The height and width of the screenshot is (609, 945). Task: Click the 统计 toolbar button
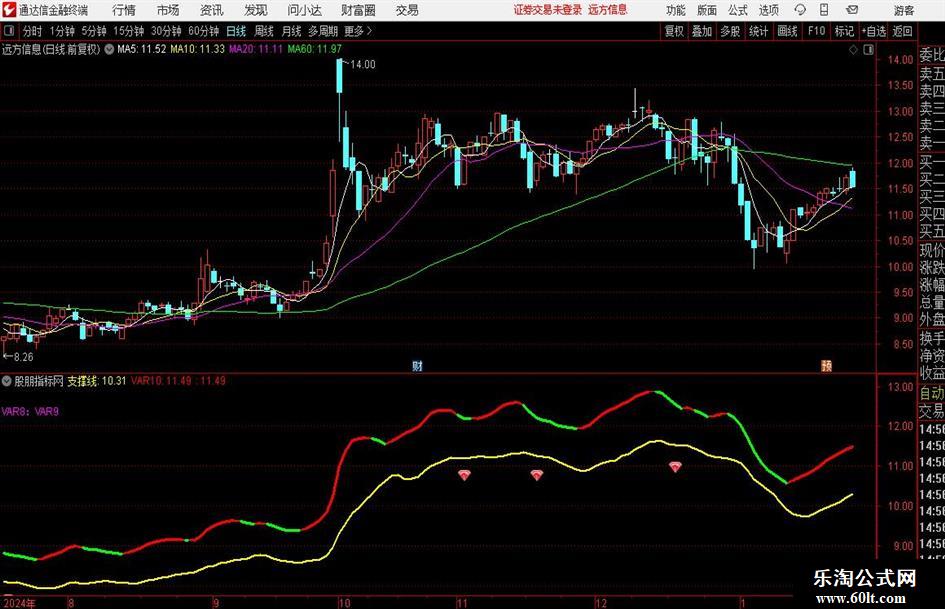tap(758, 31)
